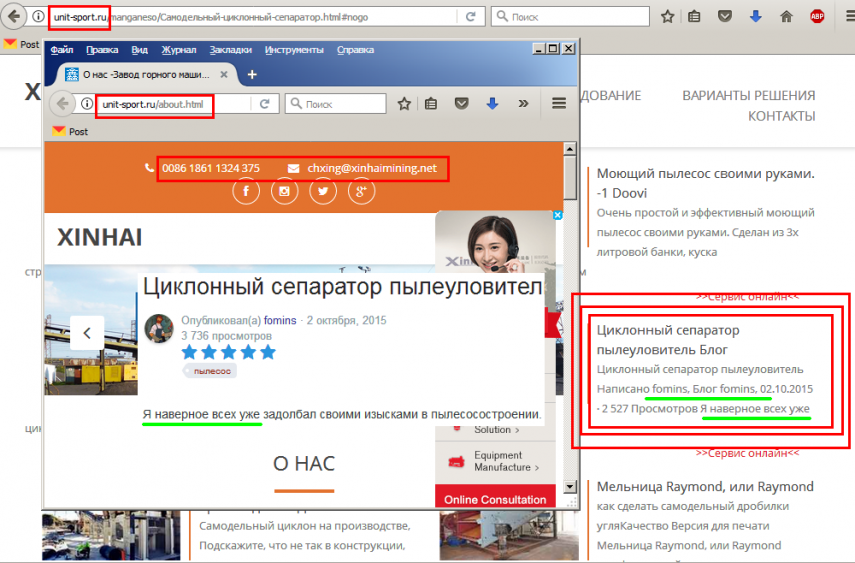Screen dimensions: 855x563
Task: Open Solution link in side menu
Action: point(496,430)
